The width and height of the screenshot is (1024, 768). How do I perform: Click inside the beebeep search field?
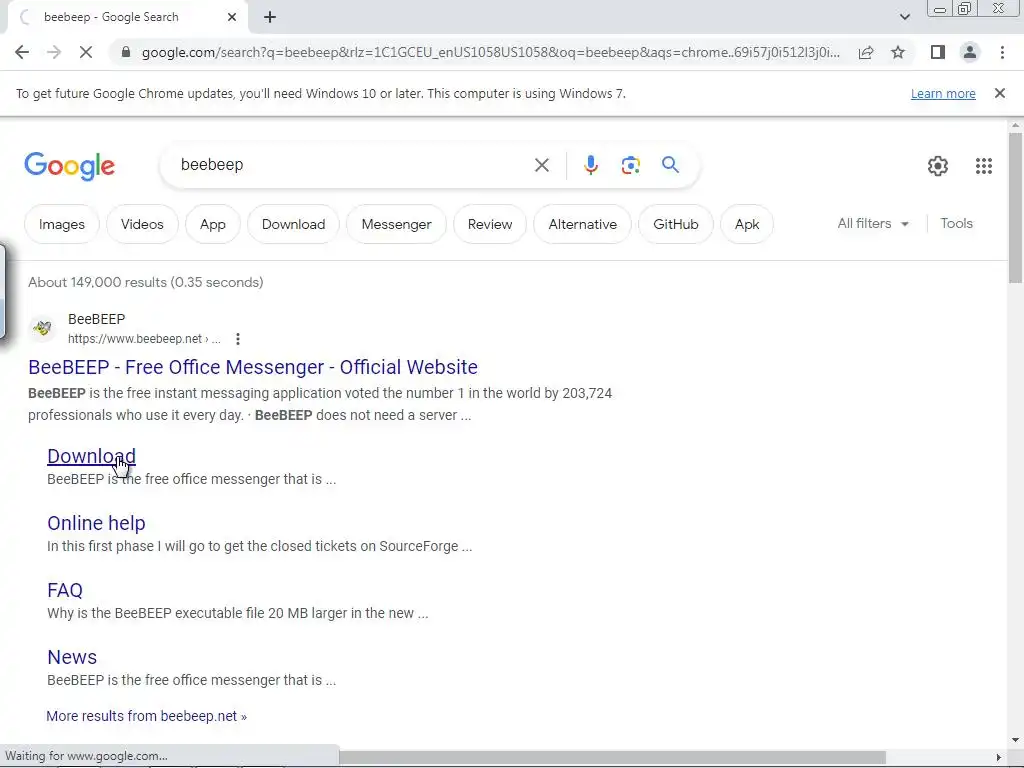pos(353,165)
